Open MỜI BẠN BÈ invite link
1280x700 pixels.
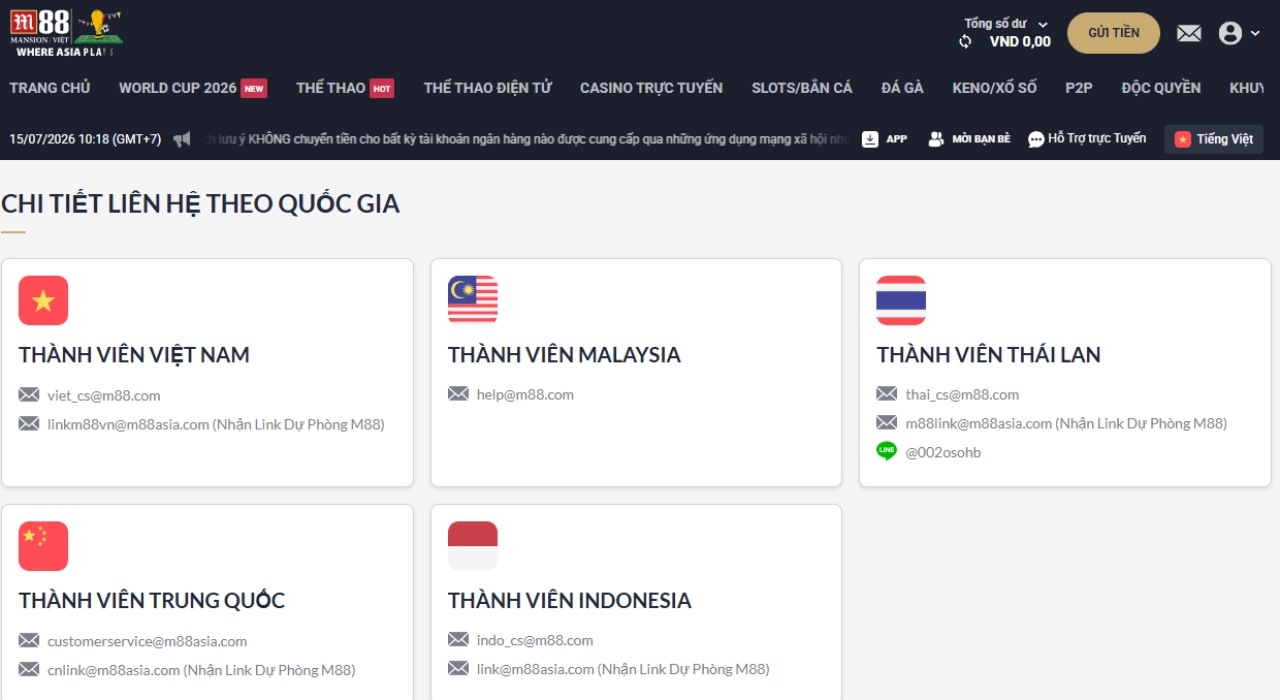pyautogui.click(x=969, y=139)
